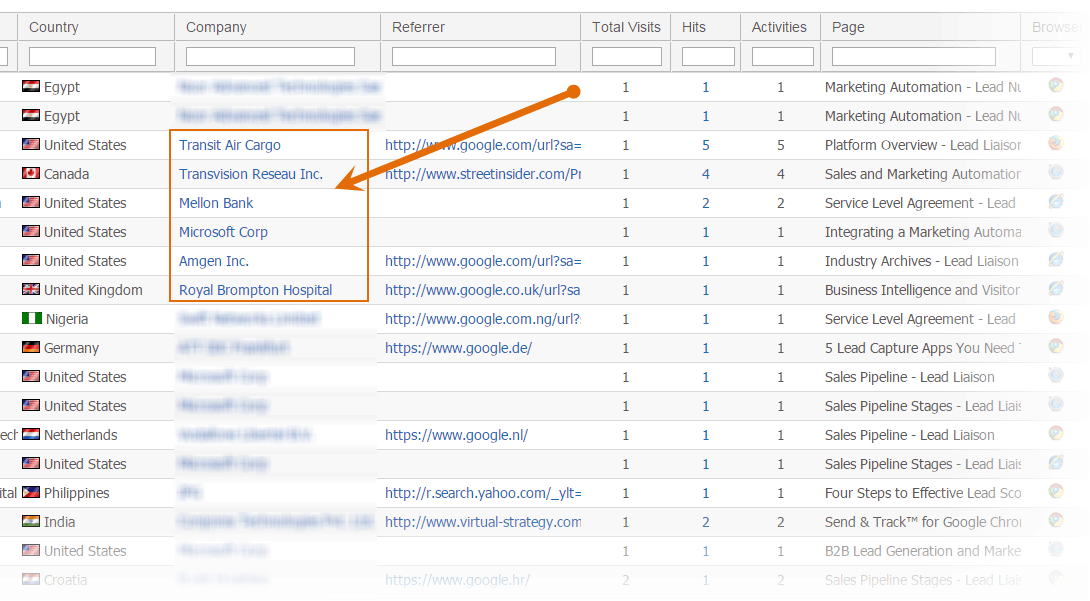Image resolution: width=1090 pixels, height=601 pixels.
Task: Open the google.co.uk referrer link
Action: point(482,290)
